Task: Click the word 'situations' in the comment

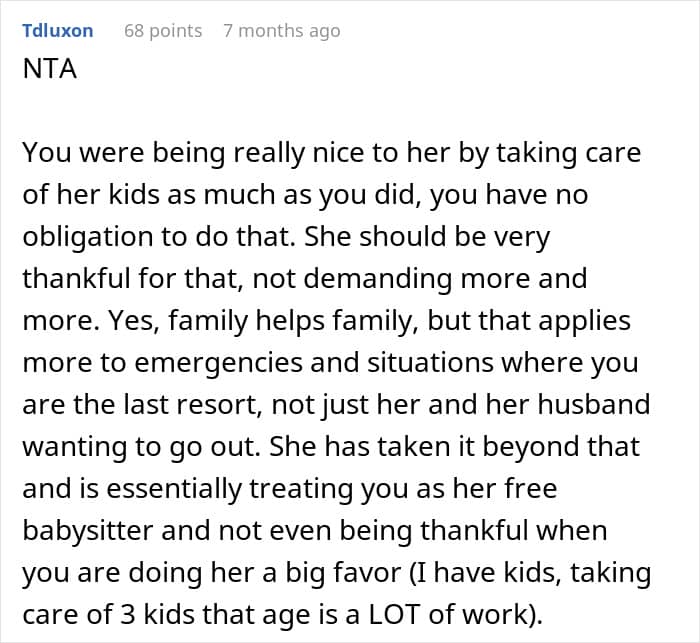Action: point(430,363)
